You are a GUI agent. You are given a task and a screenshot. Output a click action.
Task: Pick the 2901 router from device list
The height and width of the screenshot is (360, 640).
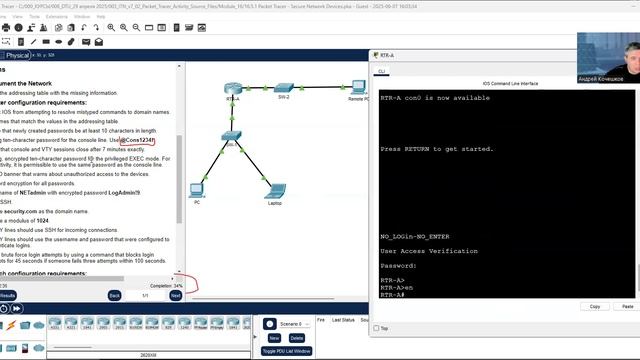point(103,324)
